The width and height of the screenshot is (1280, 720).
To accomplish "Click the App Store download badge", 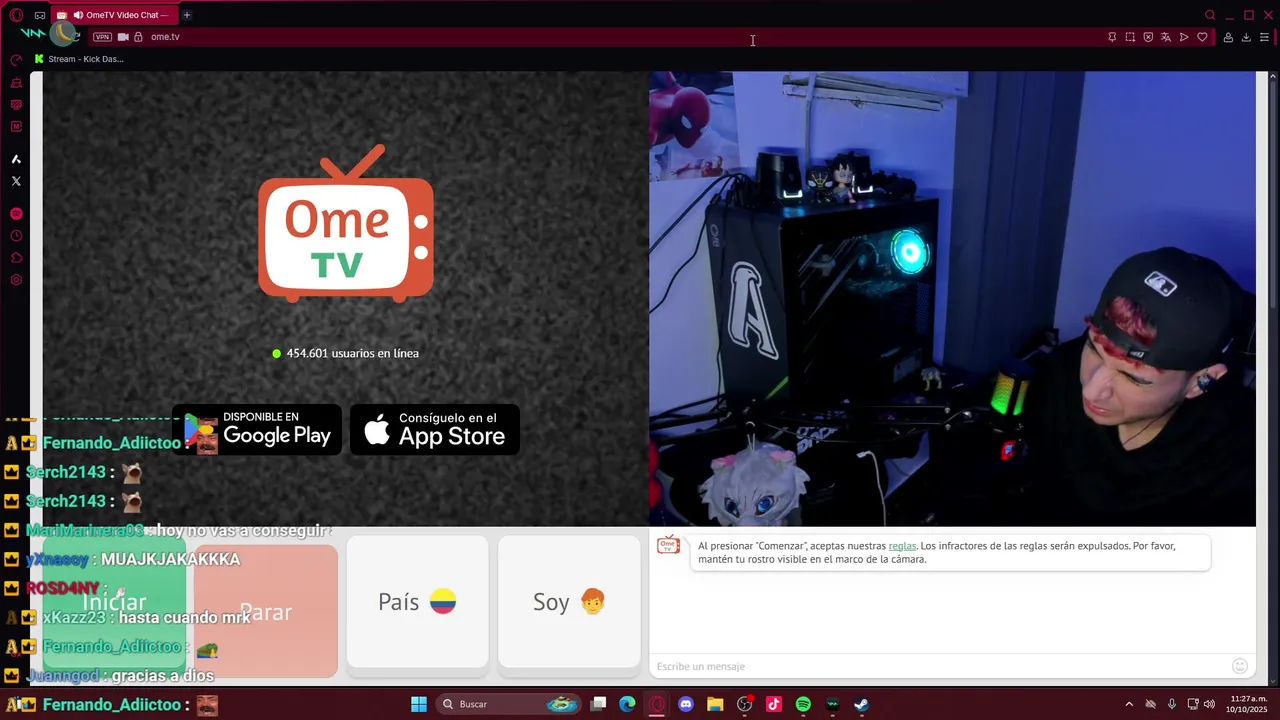I will coord(435,430).
